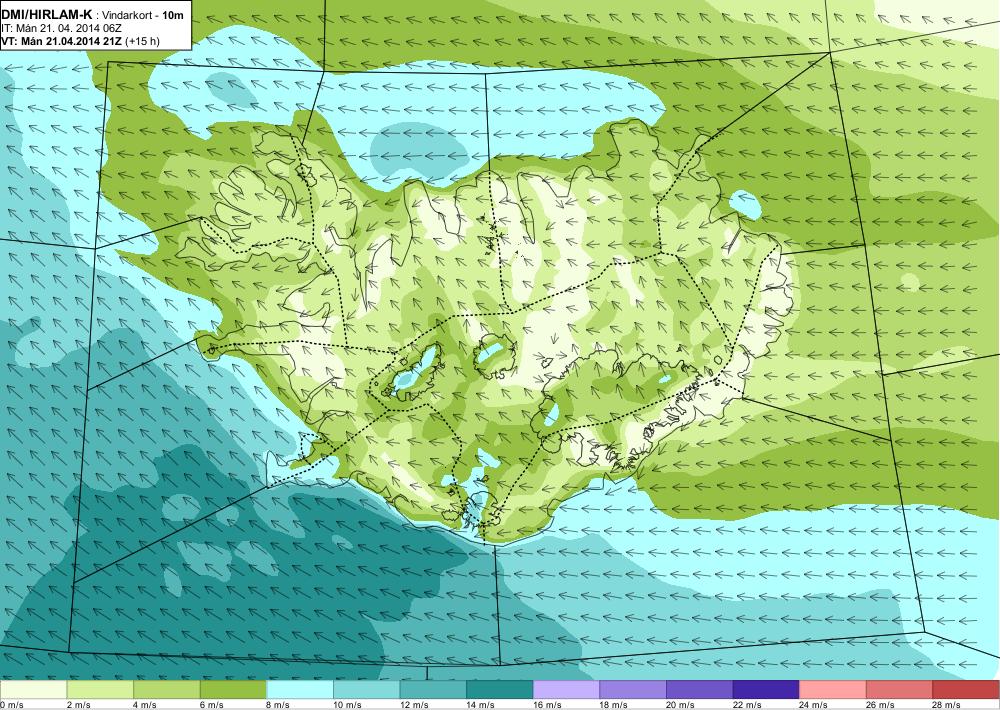Select the 4–6 m/s green legend swatch
This screenshot has width=1000, height=710.
coord(166,690)
